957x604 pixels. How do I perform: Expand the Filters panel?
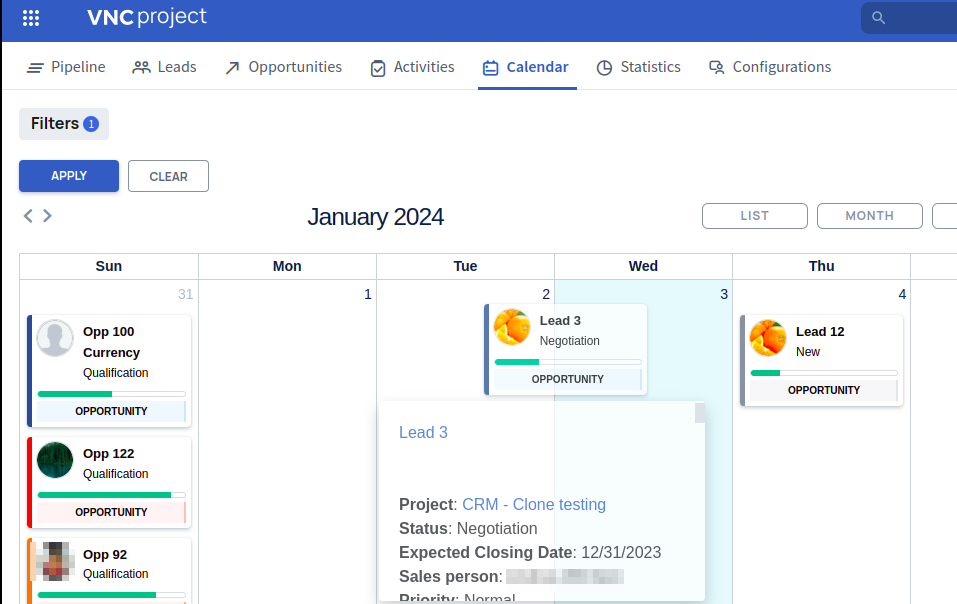(x=64, y=124)
